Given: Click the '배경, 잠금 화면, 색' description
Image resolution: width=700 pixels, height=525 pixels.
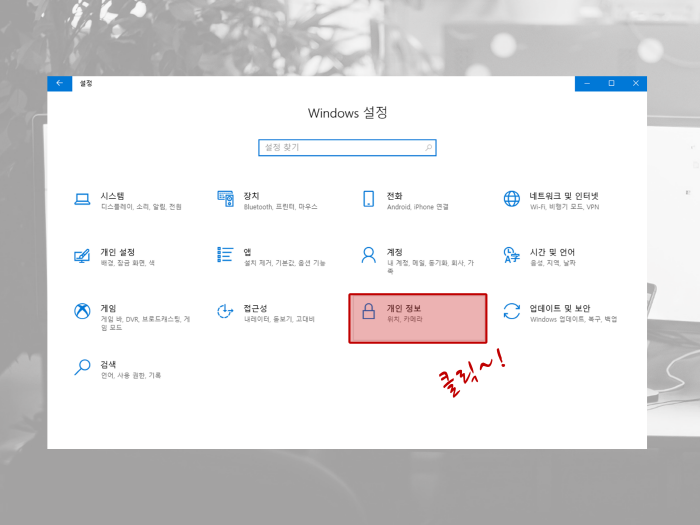Looking at the screenshot, I should [x=128, y=263].
